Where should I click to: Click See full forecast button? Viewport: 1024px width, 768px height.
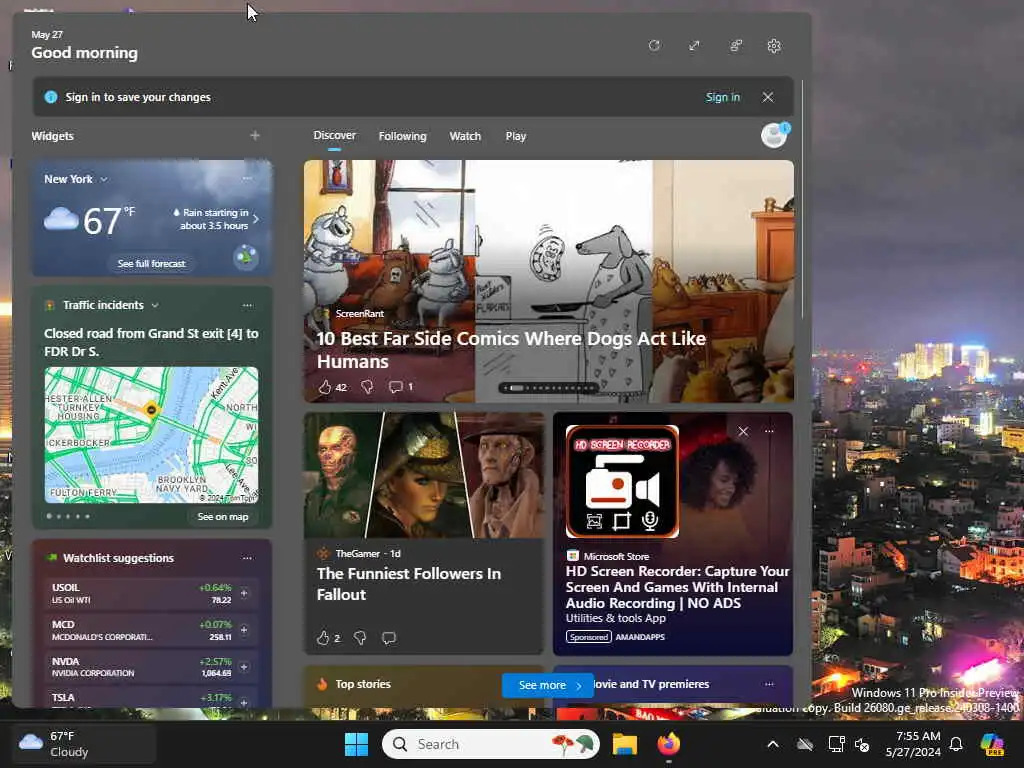tap(152, 263)
